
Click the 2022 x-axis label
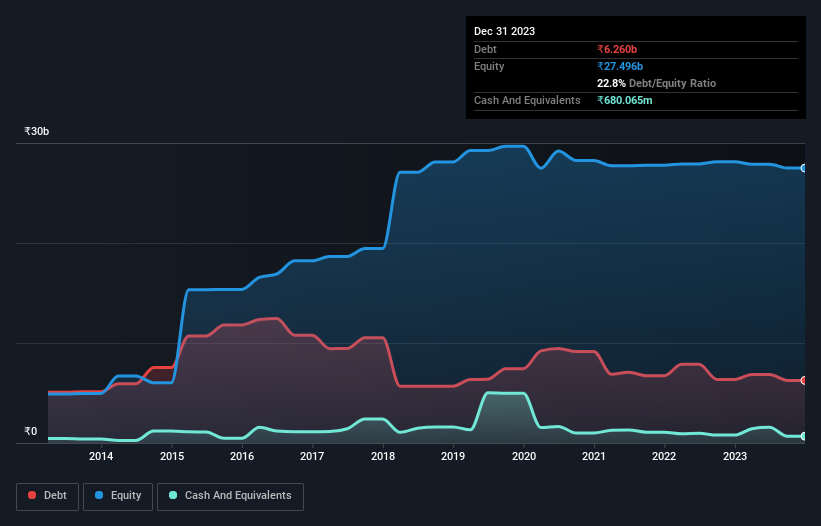tap(664, 456)
